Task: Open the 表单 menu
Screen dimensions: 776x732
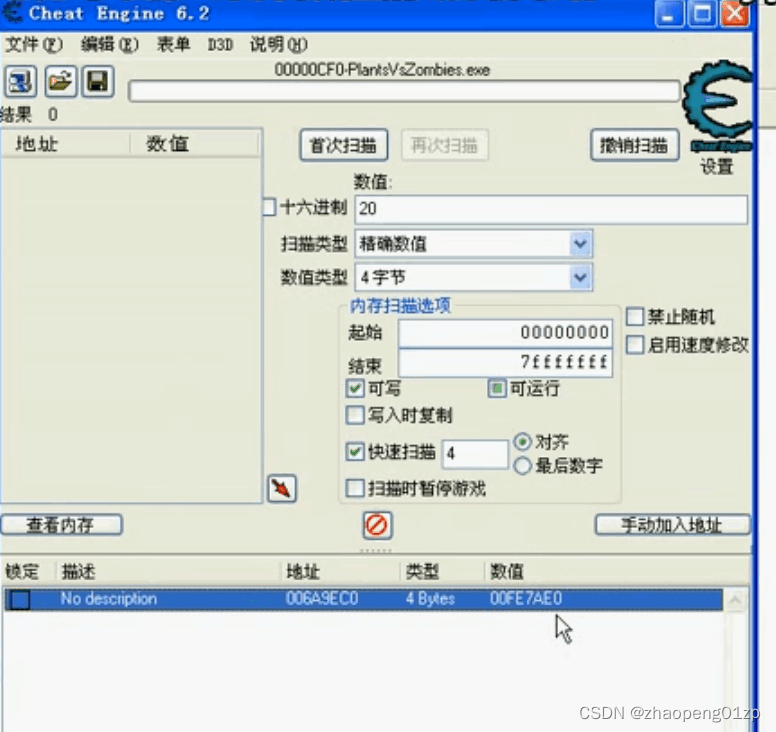Action: coord(173,45)
